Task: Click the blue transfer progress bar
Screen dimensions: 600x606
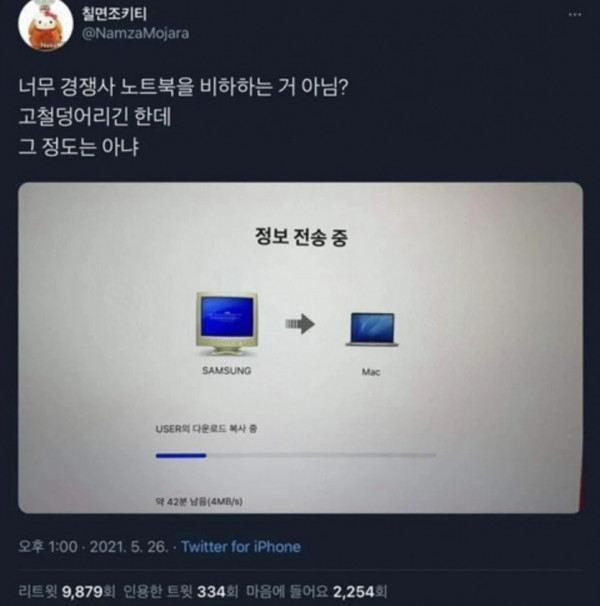Action: click(296, 456)
